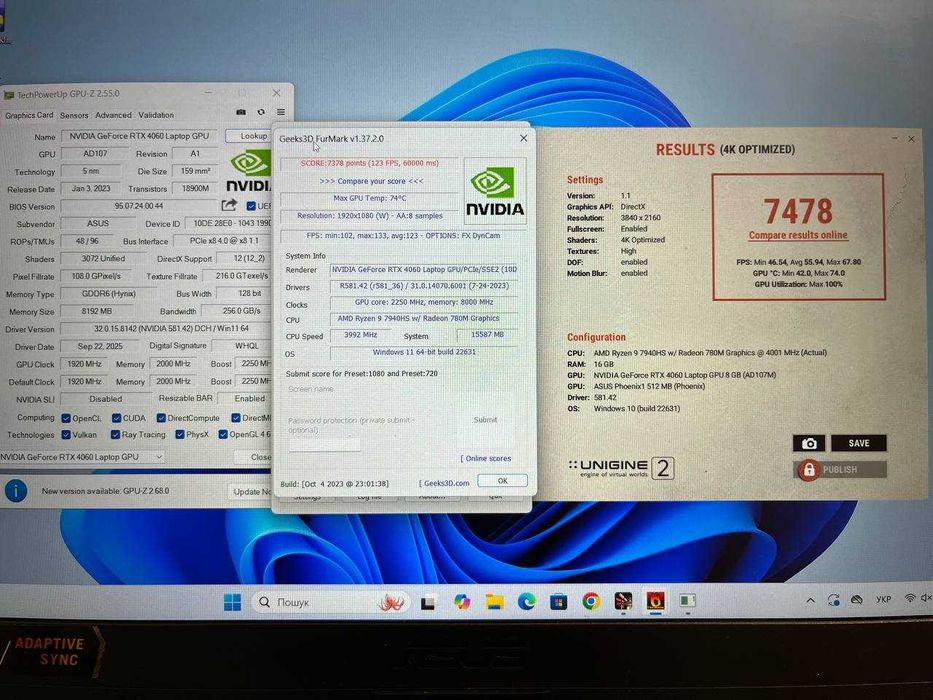Click Compare results online link
Image resolution: width=933 pixels, height=700 pixels.
[x=798, y=235]
